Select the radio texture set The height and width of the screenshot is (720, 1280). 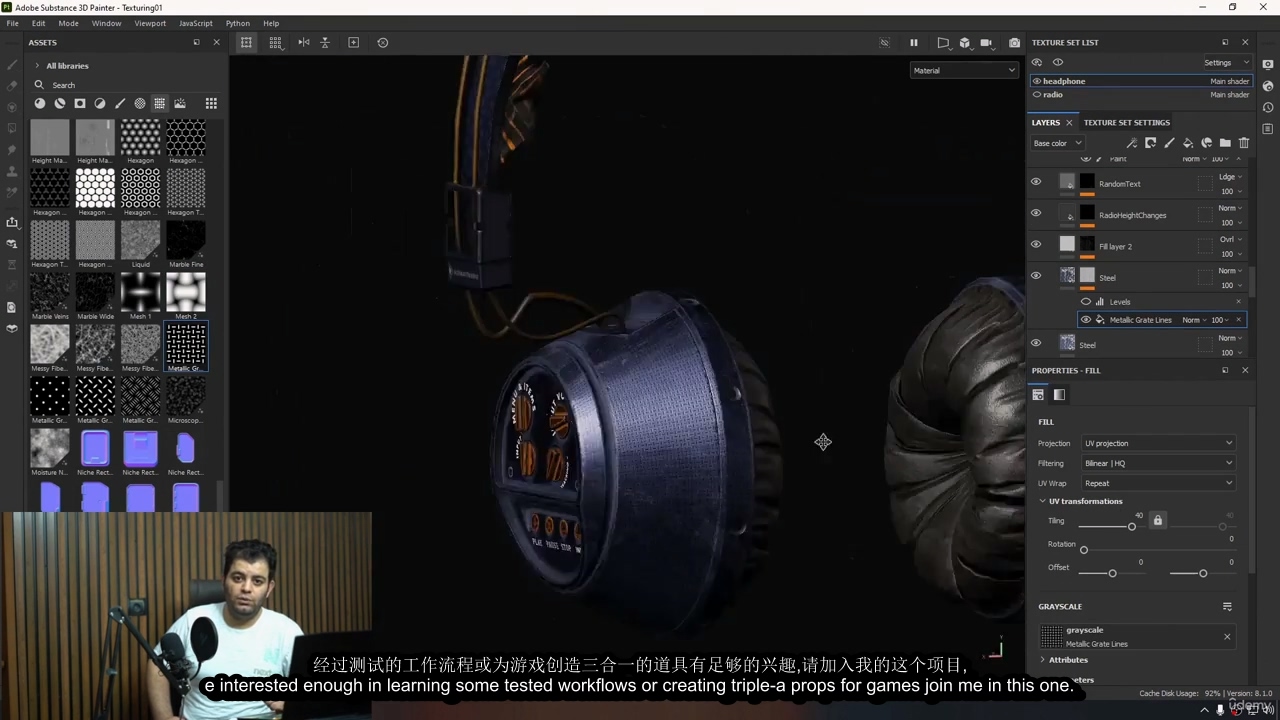point(1140,94)
